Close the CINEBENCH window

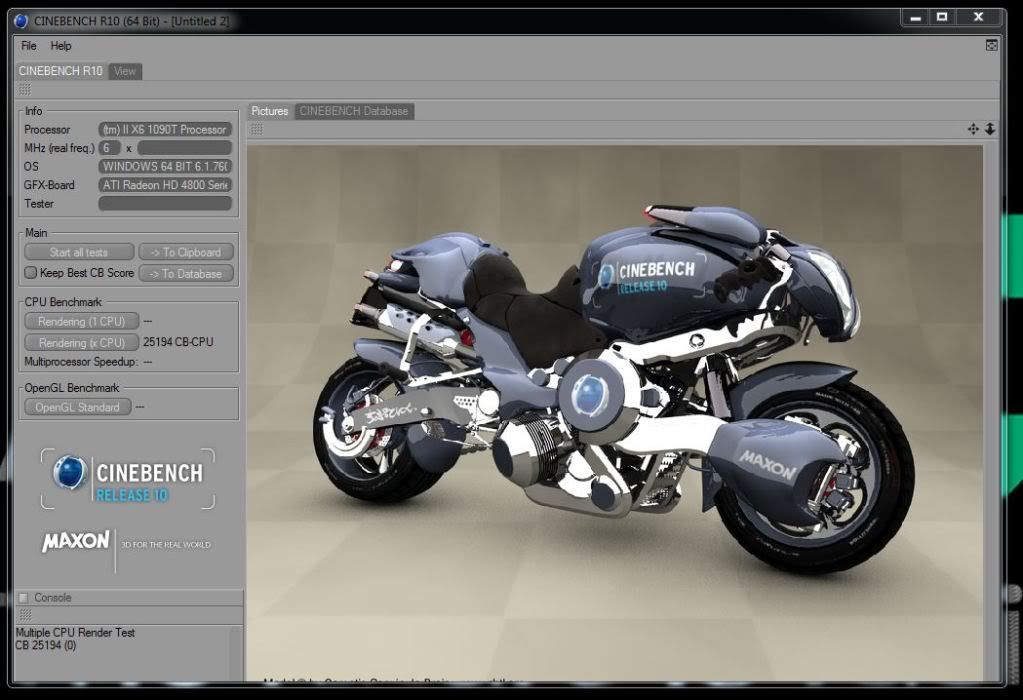[979, 18]
